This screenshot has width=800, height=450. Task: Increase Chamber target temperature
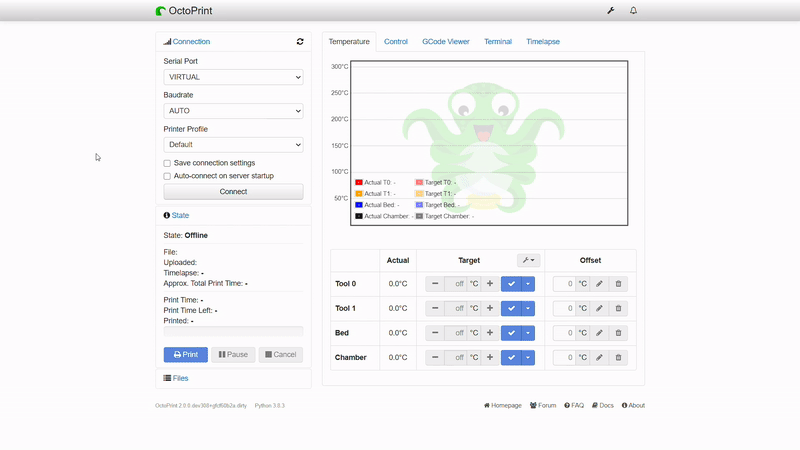point(490,357)
